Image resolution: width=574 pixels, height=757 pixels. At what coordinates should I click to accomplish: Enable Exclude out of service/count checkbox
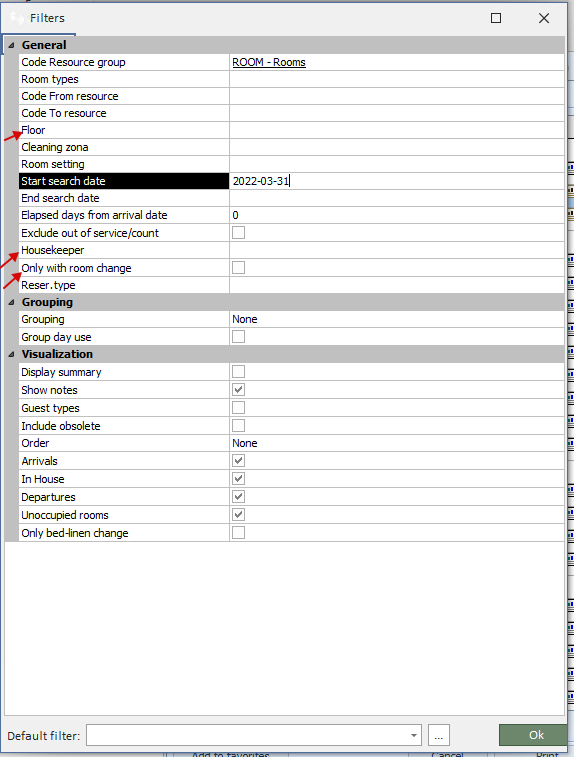coord(238,233)
